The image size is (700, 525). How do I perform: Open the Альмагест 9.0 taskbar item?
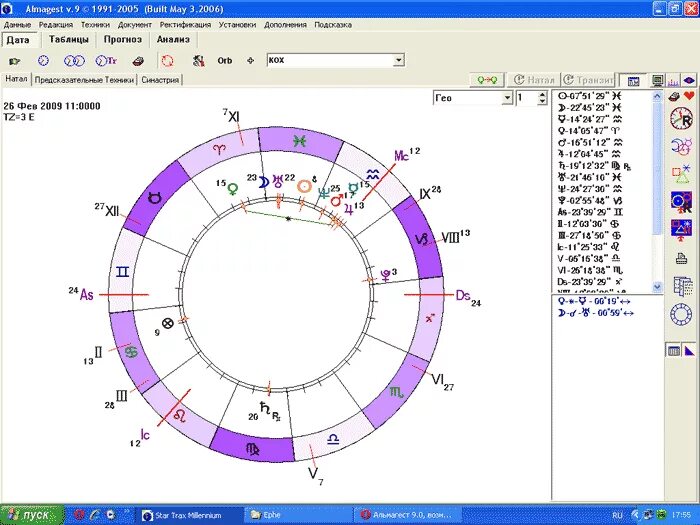pyautogui.click(x=407, y=516)
